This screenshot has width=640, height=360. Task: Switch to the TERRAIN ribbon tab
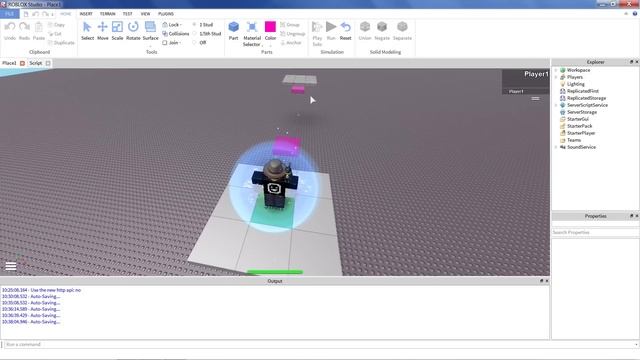click(107, 14)
